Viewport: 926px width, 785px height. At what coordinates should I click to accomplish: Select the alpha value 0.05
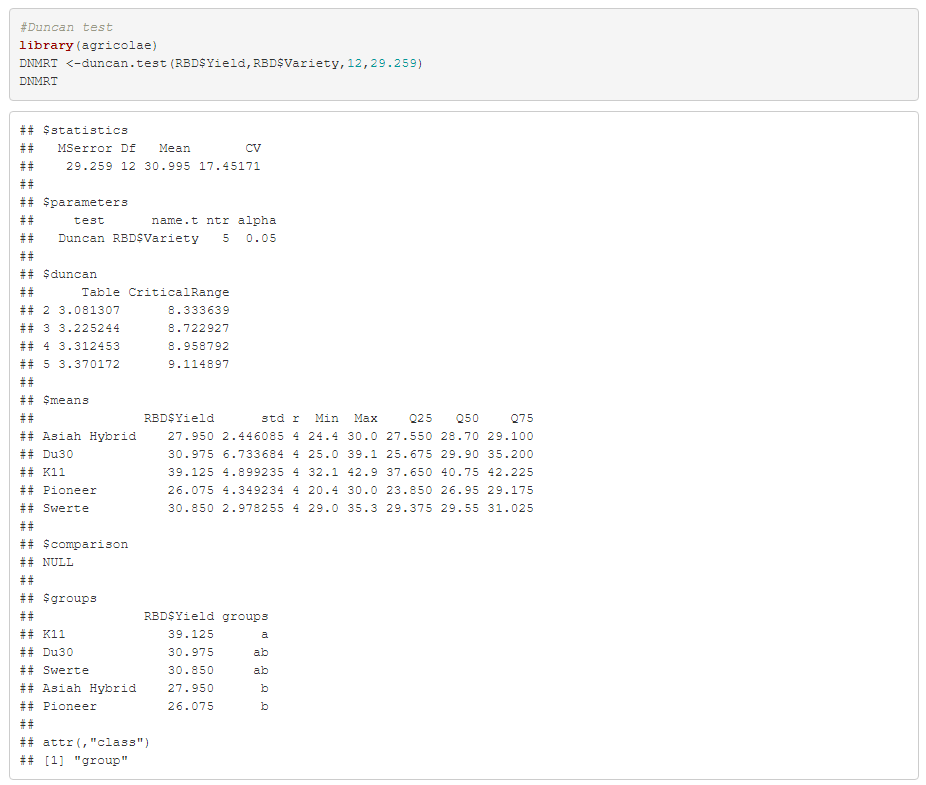(263, 238)
